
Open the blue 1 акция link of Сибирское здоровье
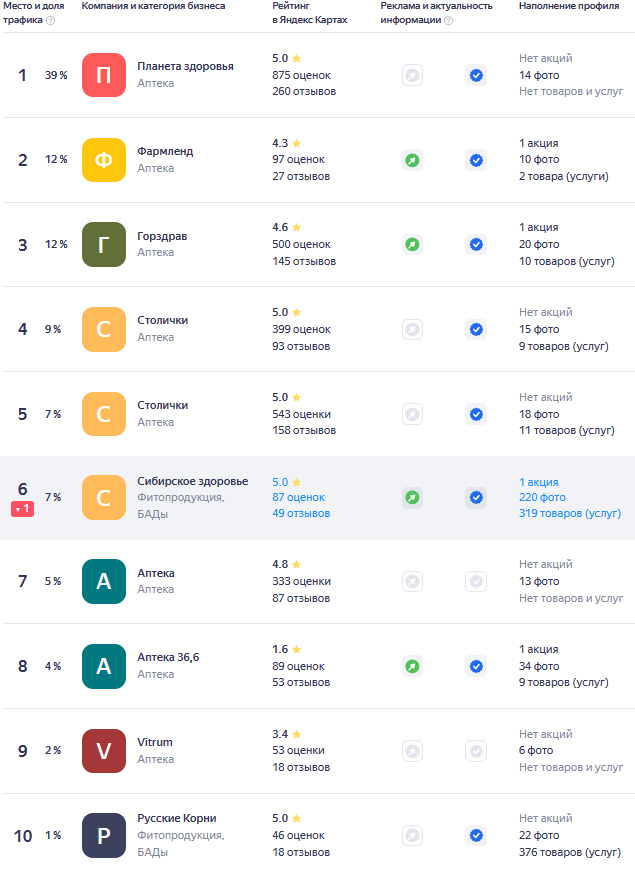coord(538,482)
